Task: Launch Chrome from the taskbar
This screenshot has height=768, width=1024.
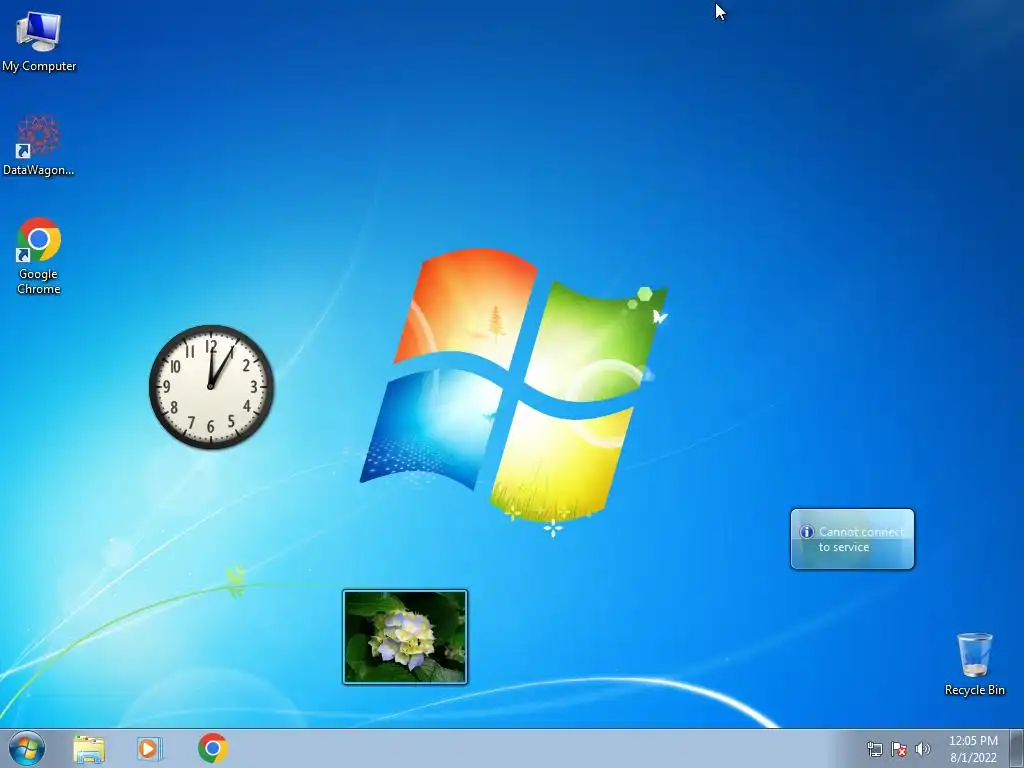Action: [x=213, y=748]
